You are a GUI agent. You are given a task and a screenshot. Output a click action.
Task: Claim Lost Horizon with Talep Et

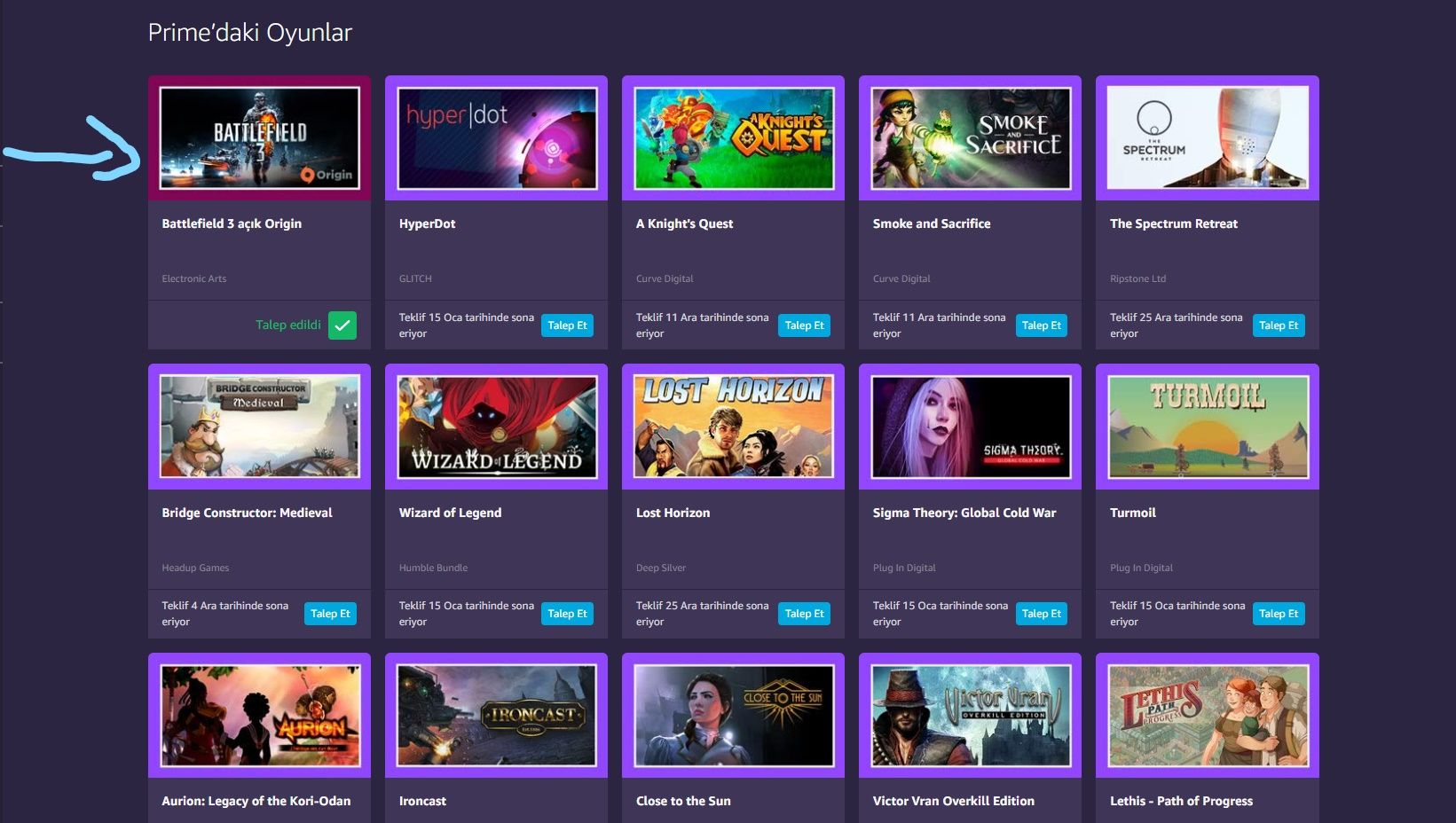tap(805, 614)
